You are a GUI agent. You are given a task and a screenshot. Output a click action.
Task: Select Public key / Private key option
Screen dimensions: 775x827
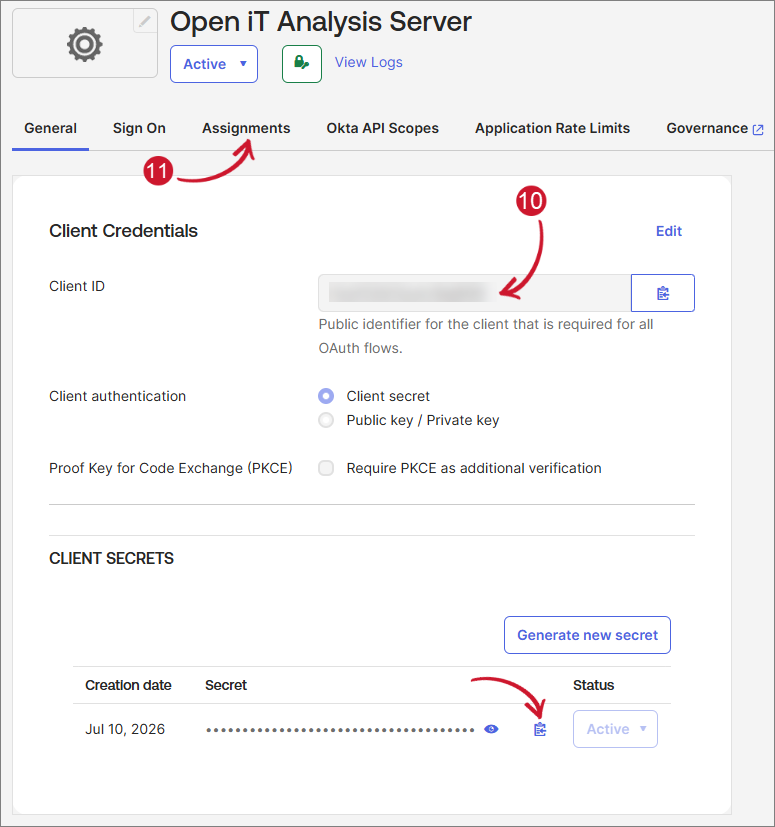(x=326, y=420)
